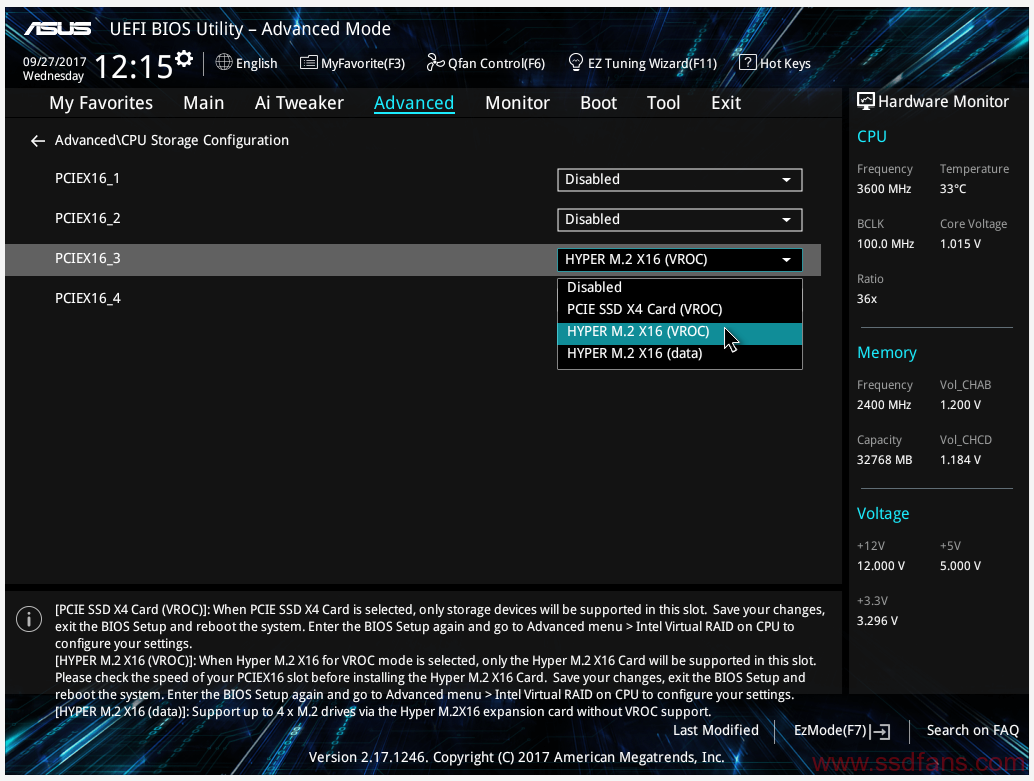Collapse the PCIEX16_3 dropdown
Screen dimensions: 1034x781
pos(680,260)
